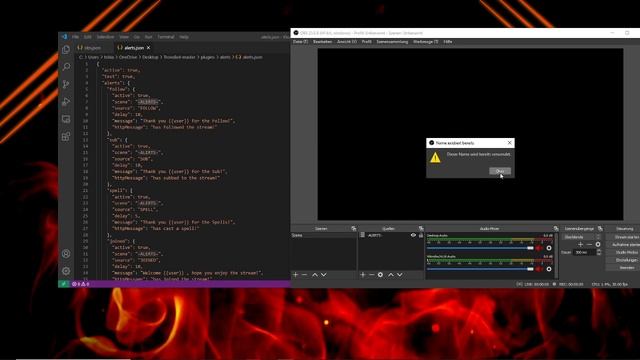640x360 pixels.
Task: Open errors and warnings count in VS Code status bar
Action: tap(80, 284)
